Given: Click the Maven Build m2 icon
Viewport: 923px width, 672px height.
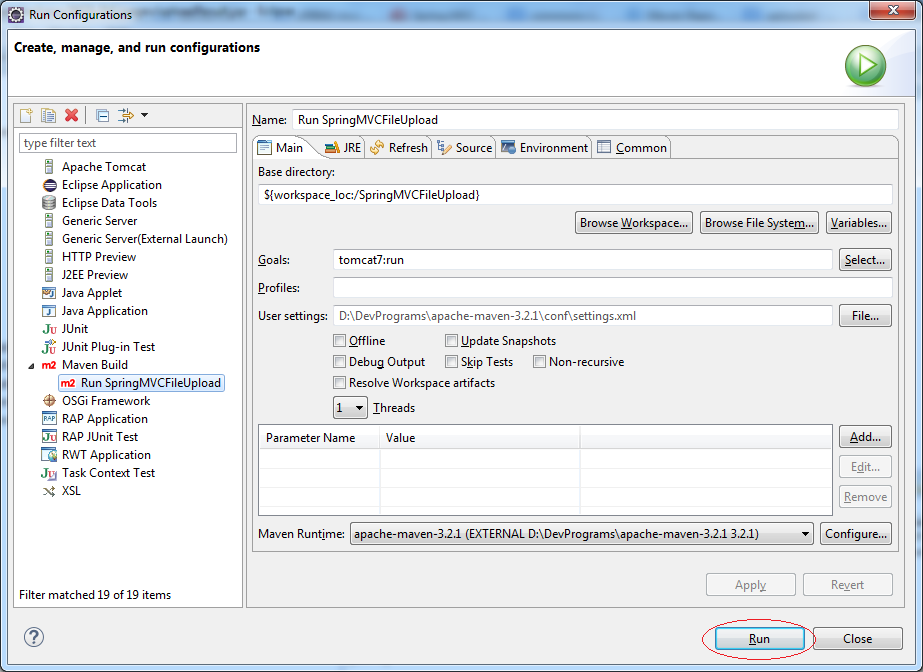Looking at the screenshot, I should tap(49, 365).
